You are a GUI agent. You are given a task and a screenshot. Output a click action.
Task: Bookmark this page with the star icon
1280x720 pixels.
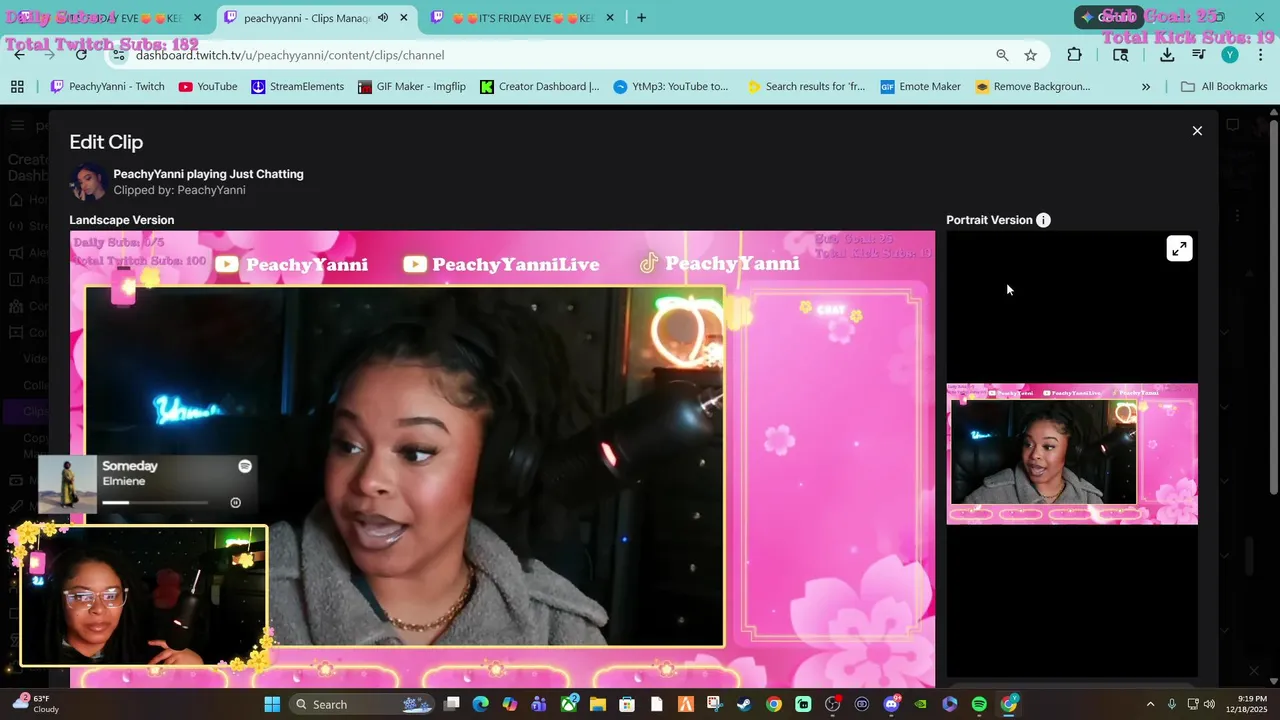pos(1031,55)
